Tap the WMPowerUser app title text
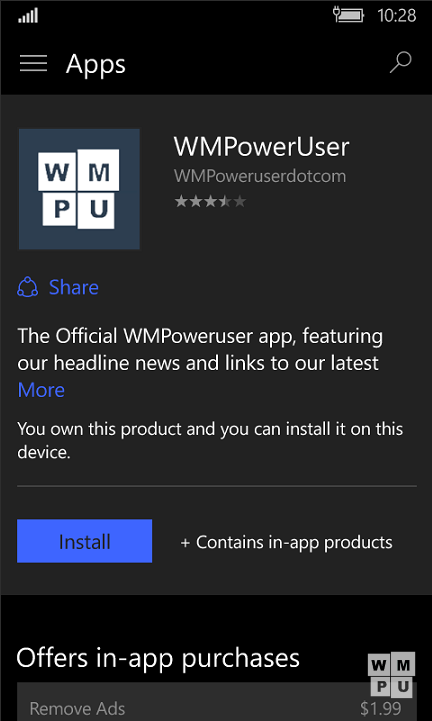 (x=261, y=147)
